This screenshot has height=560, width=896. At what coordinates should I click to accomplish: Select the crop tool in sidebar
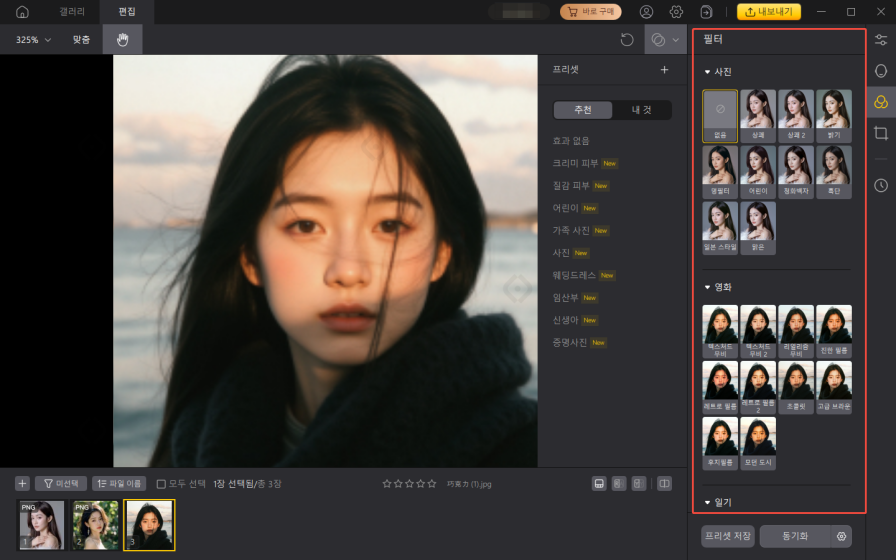click(881, 133)
